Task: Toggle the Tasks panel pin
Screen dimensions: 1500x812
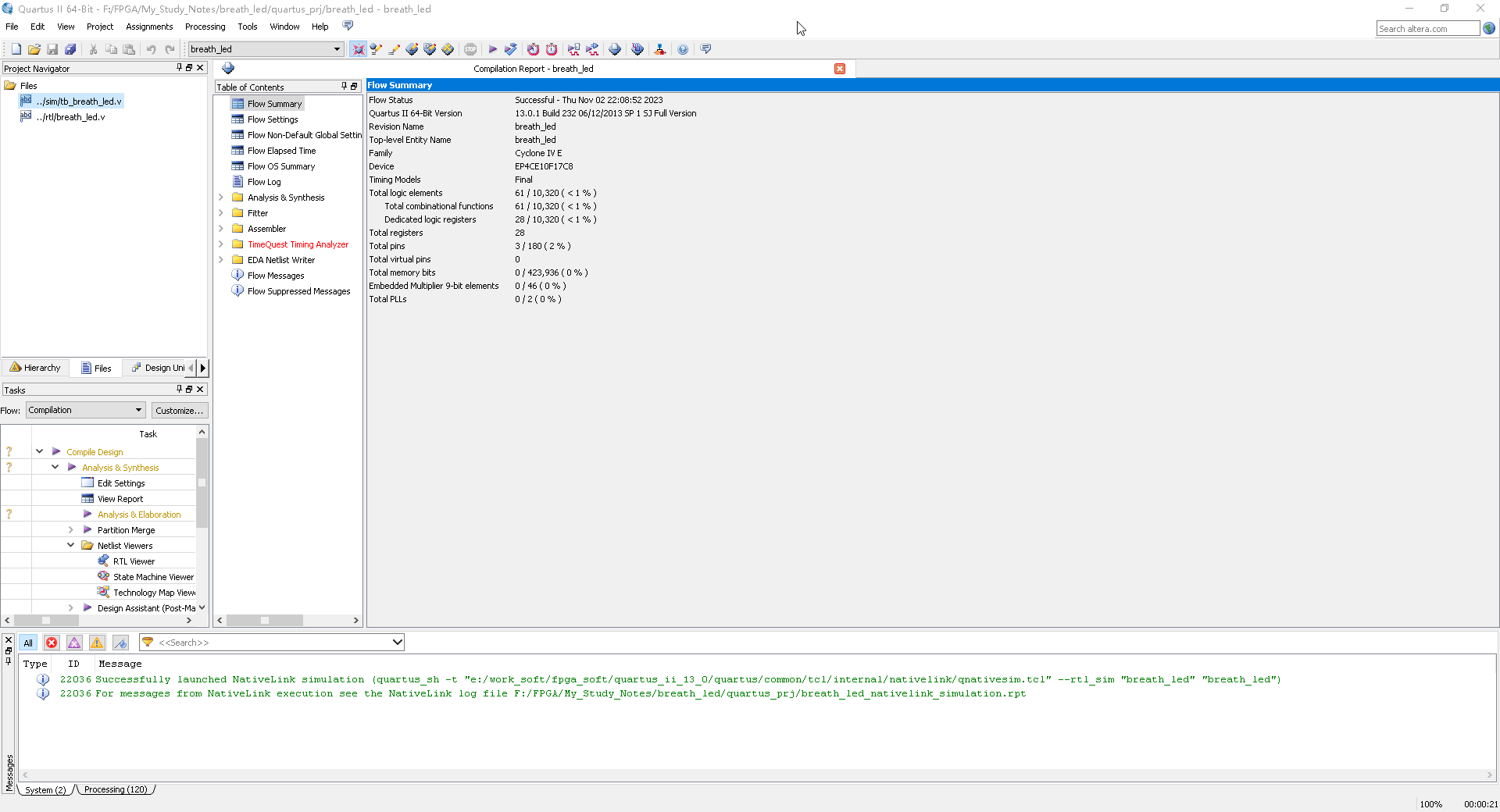Action: 179,389
